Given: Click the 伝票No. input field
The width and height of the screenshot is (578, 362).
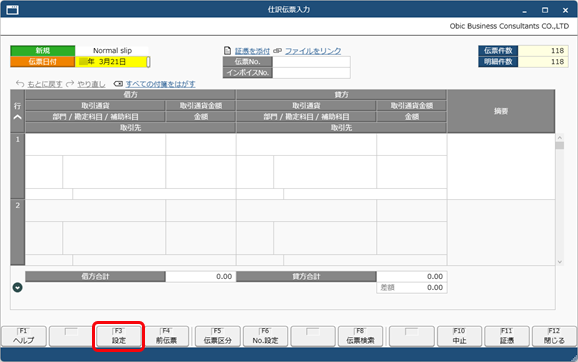Looking at the screenshot, I should 311,62.
